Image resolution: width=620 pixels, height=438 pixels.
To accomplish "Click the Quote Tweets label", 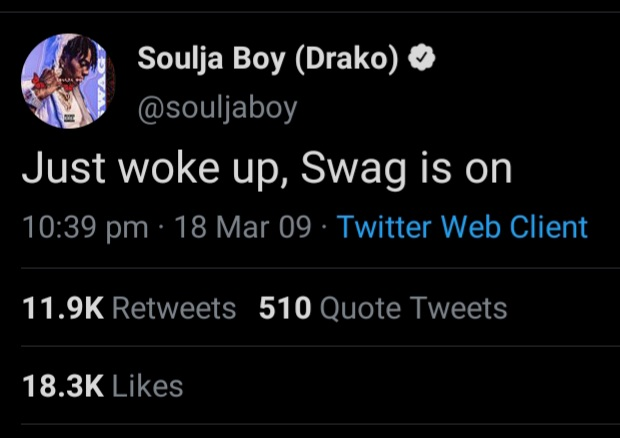I will point(413,308).
